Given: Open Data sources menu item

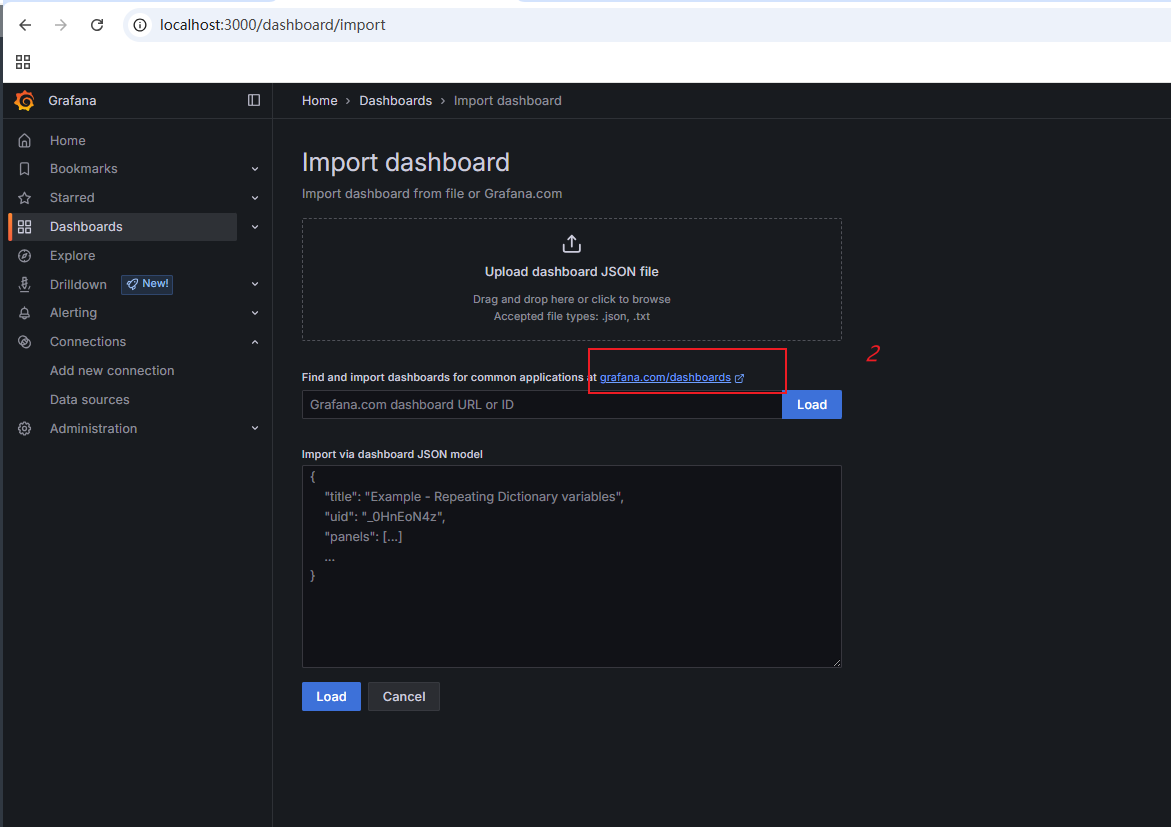Looking at the screenshot, I should pos(90,400).
